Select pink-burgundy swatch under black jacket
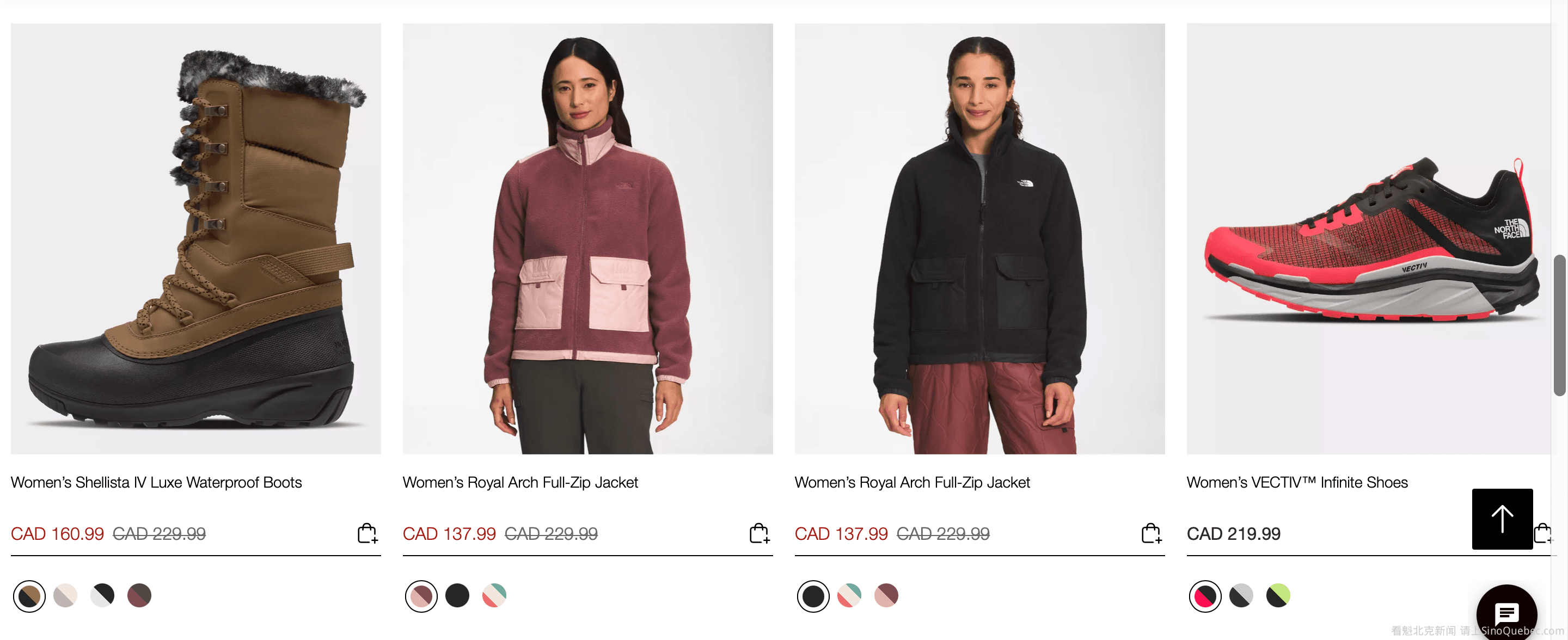 pos(886,595)
